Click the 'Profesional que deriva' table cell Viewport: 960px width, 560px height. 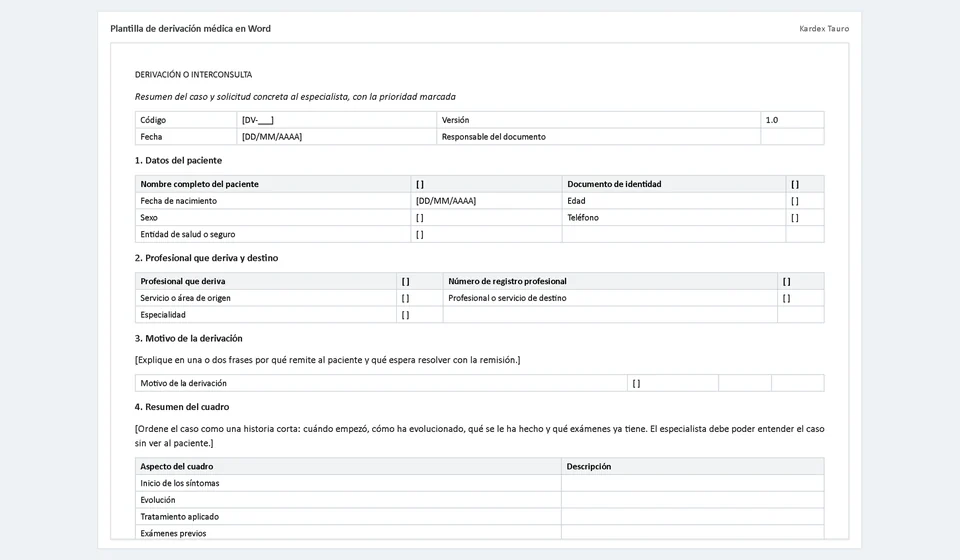click(266, 282)
